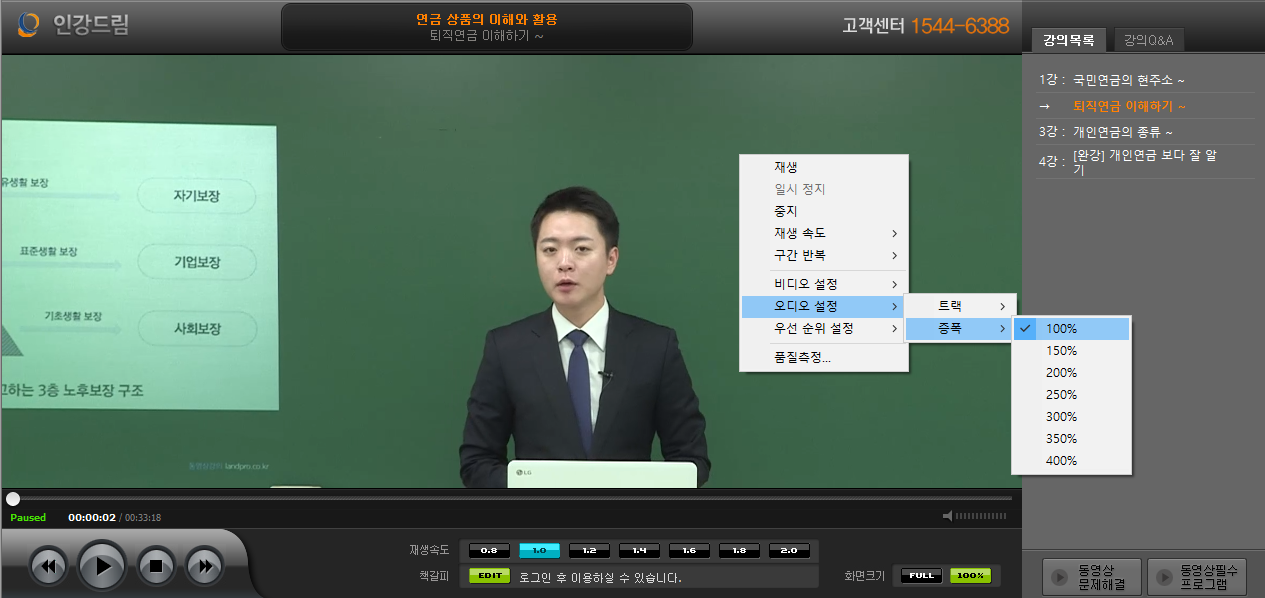Select 300% amplification
Viewport: 1265px width, 598px height.
tap(1071, 417)
